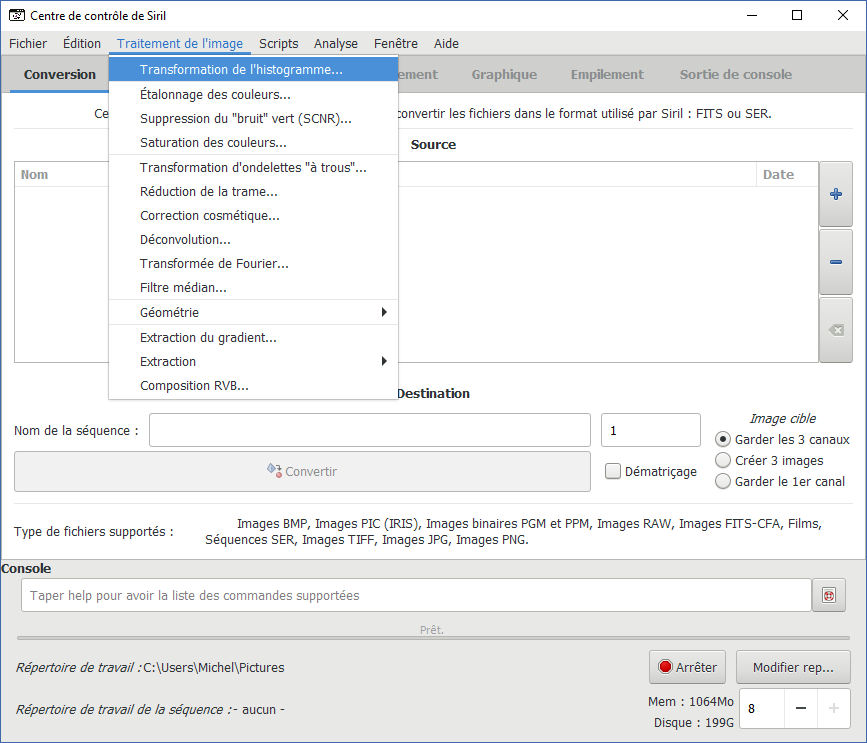Screen dimensions: 867x743
Task: Choose Filtre médian menu entry
Action: click(x=253, y=287)
